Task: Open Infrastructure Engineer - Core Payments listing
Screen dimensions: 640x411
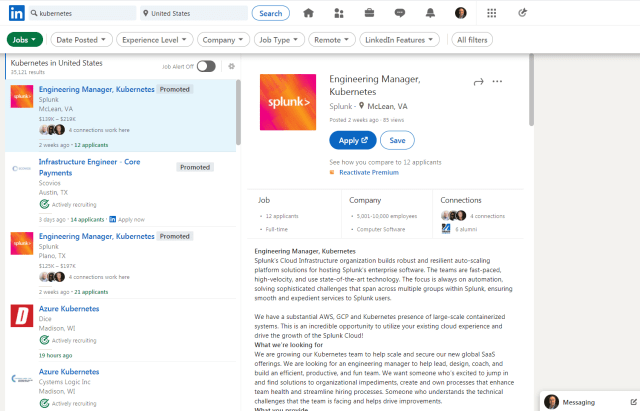Action: 89,167
